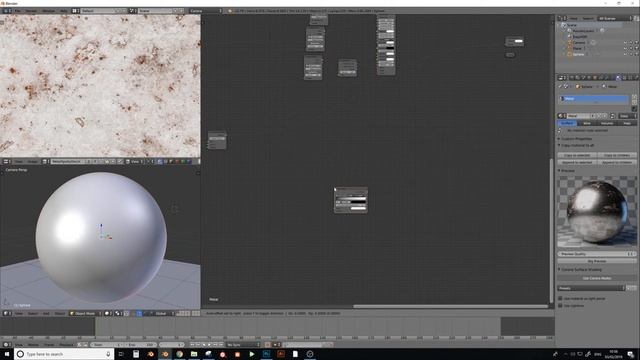Click the Big Preview button
The height and width of the screenshot is (360, 640).
(597, 261)
